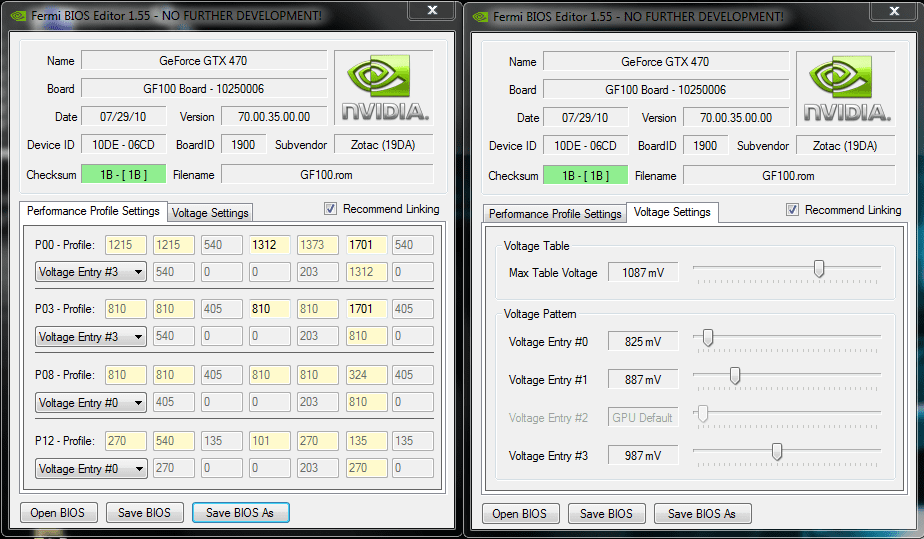Click Save BIOS As in right window

click(x=702, y=514)
